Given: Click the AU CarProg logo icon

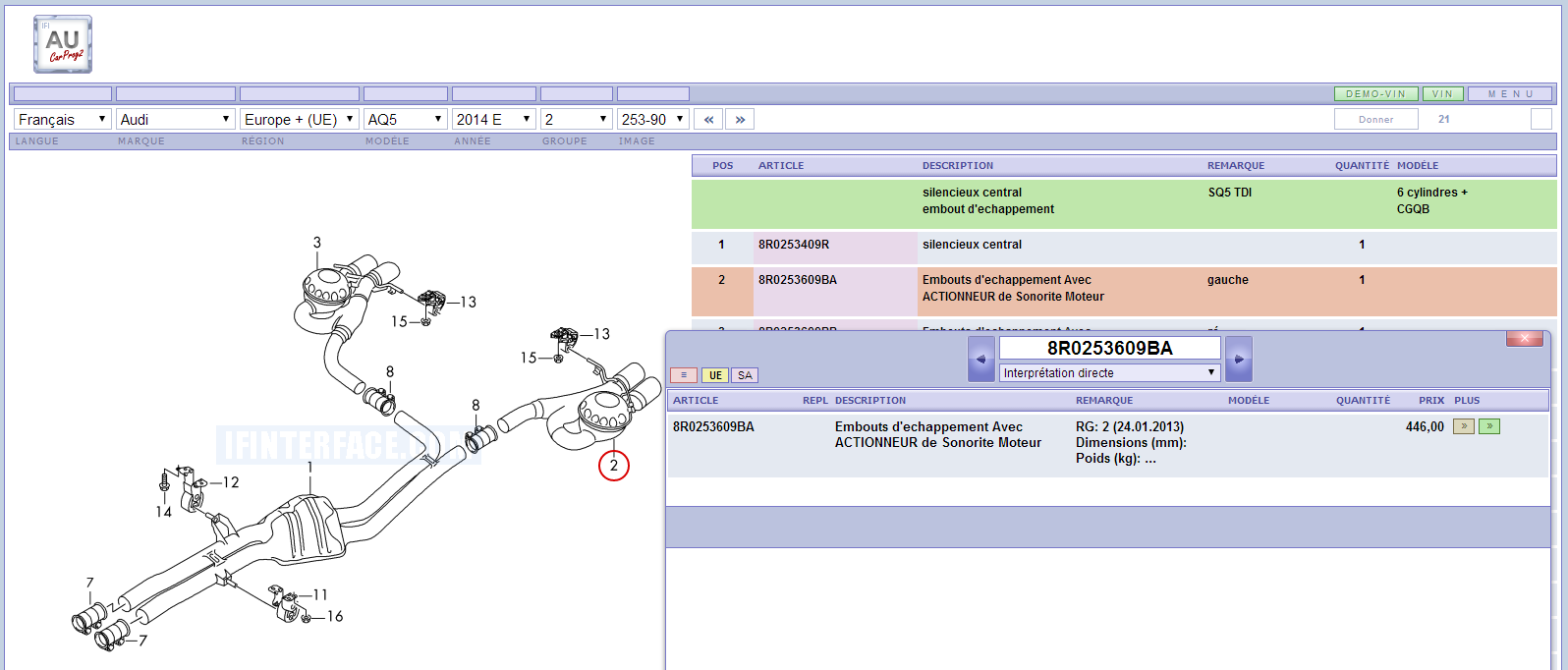Looking at the screenshot, I should (63, 44).
